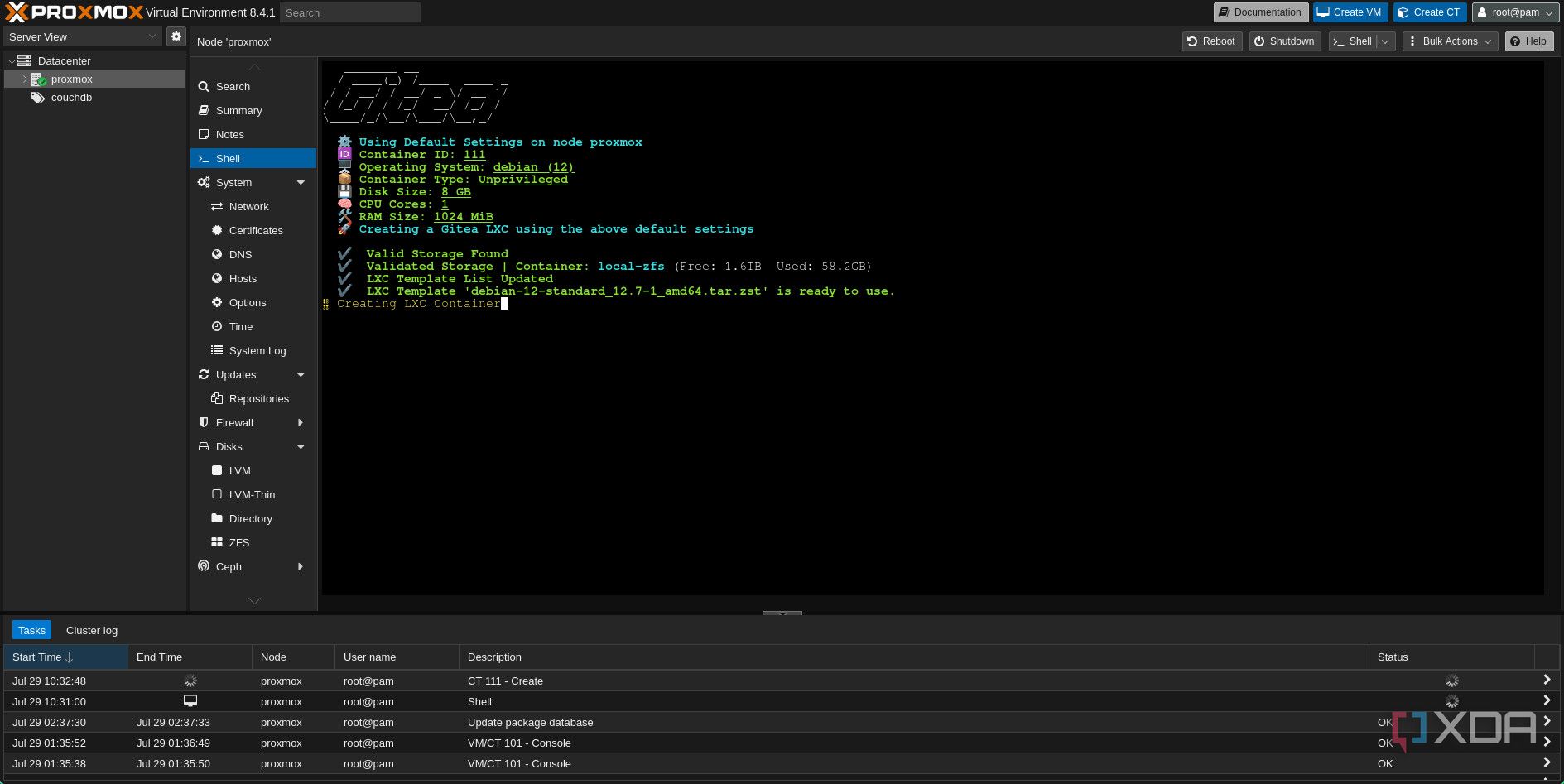Open Repositories page
The width and height of the screenshot is (1564, 784).
click(253, 398)
